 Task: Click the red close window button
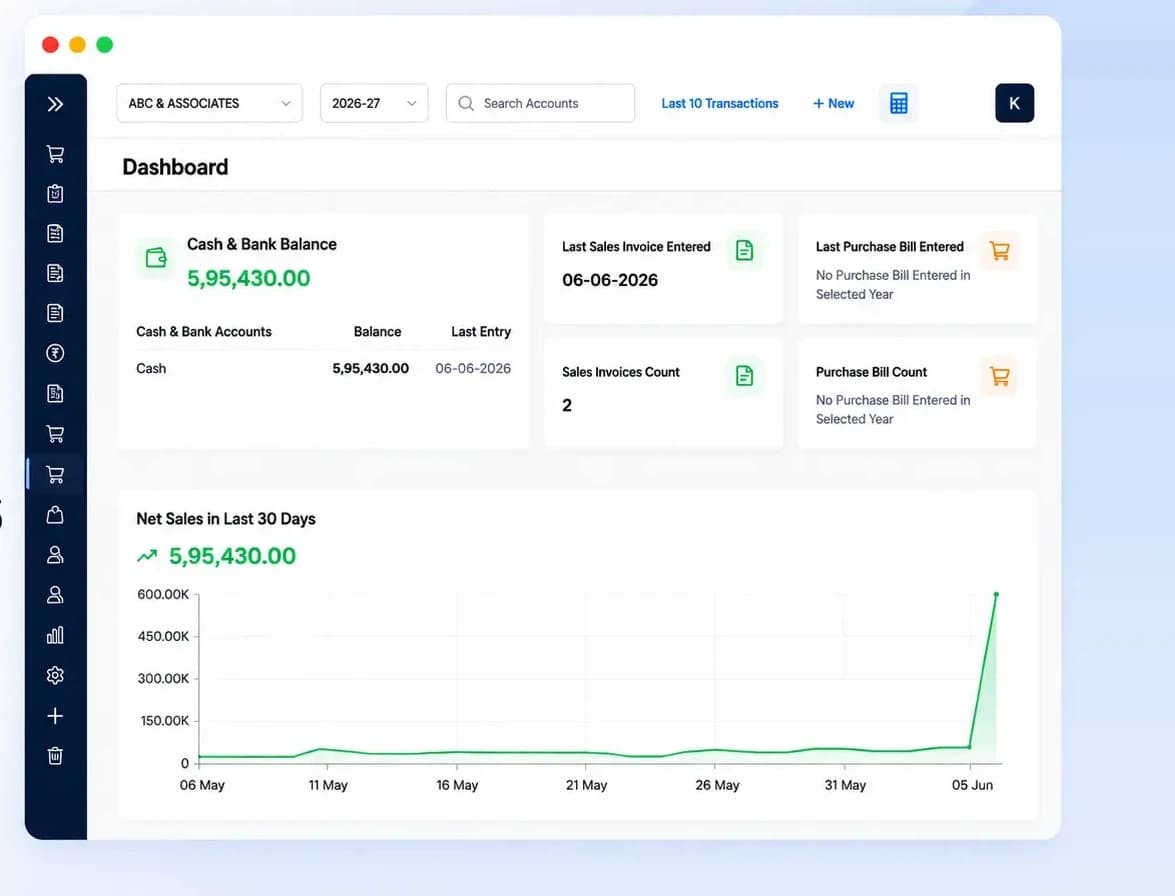click(x=50, y=45)
